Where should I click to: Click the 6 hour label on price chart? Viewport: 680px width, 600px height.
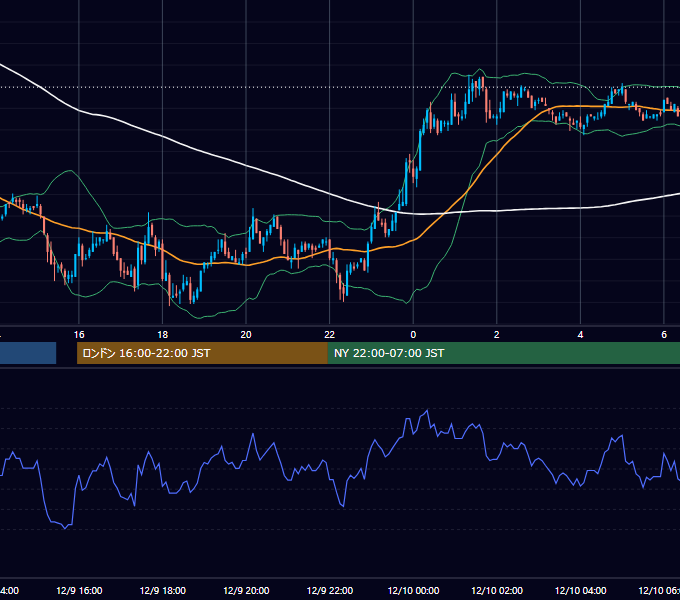click(x=664, y=335)
